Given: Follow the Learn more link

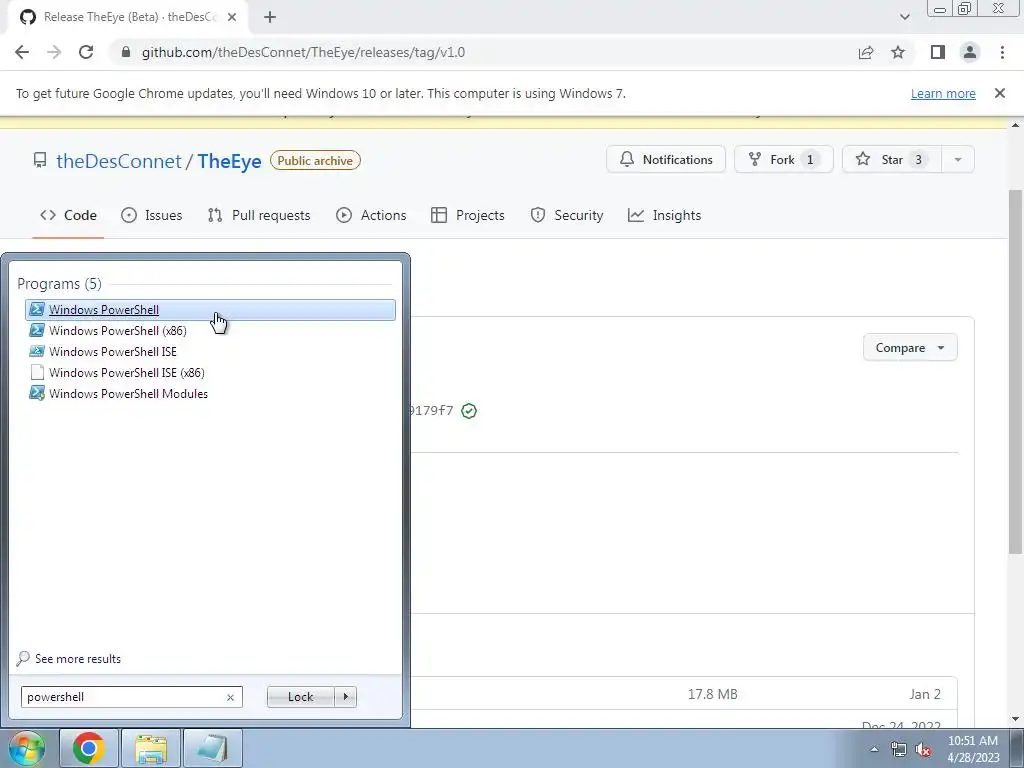Looking at the screenshot, I should pyautogui.click(x=943, y=93).
